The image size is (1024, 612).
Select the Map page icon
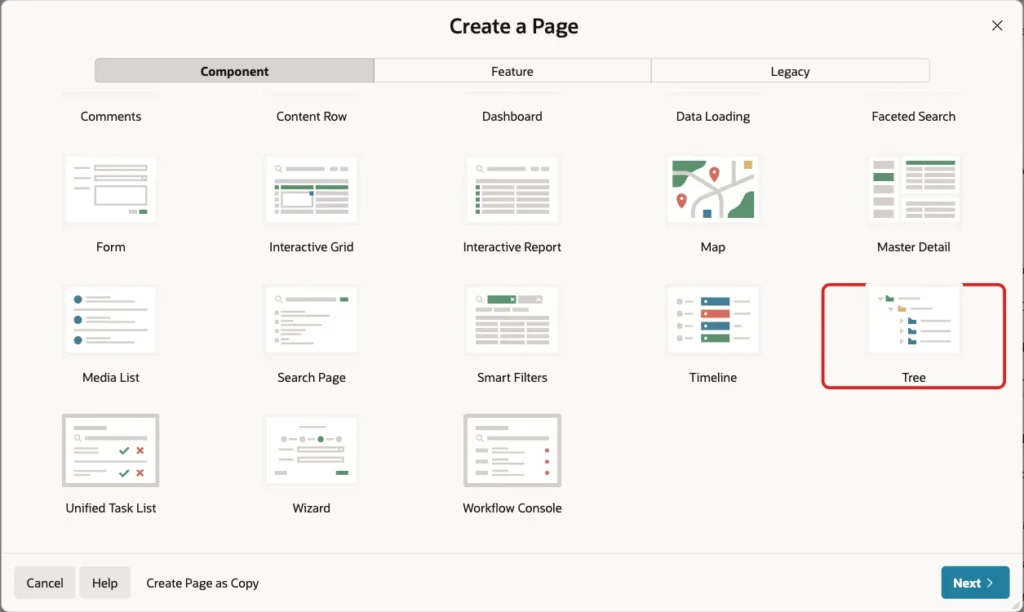(712, 189)
